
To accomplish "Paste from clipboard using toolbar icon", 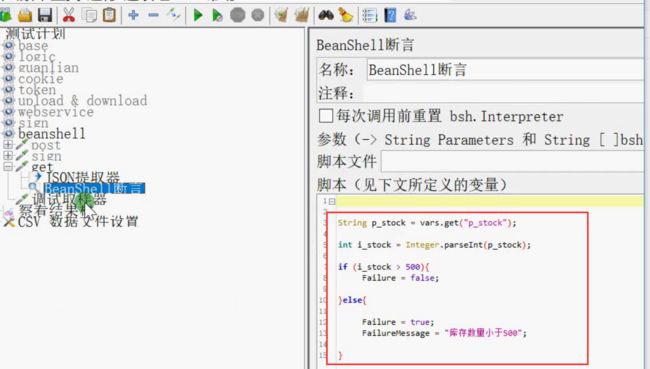I will [109, 15].
